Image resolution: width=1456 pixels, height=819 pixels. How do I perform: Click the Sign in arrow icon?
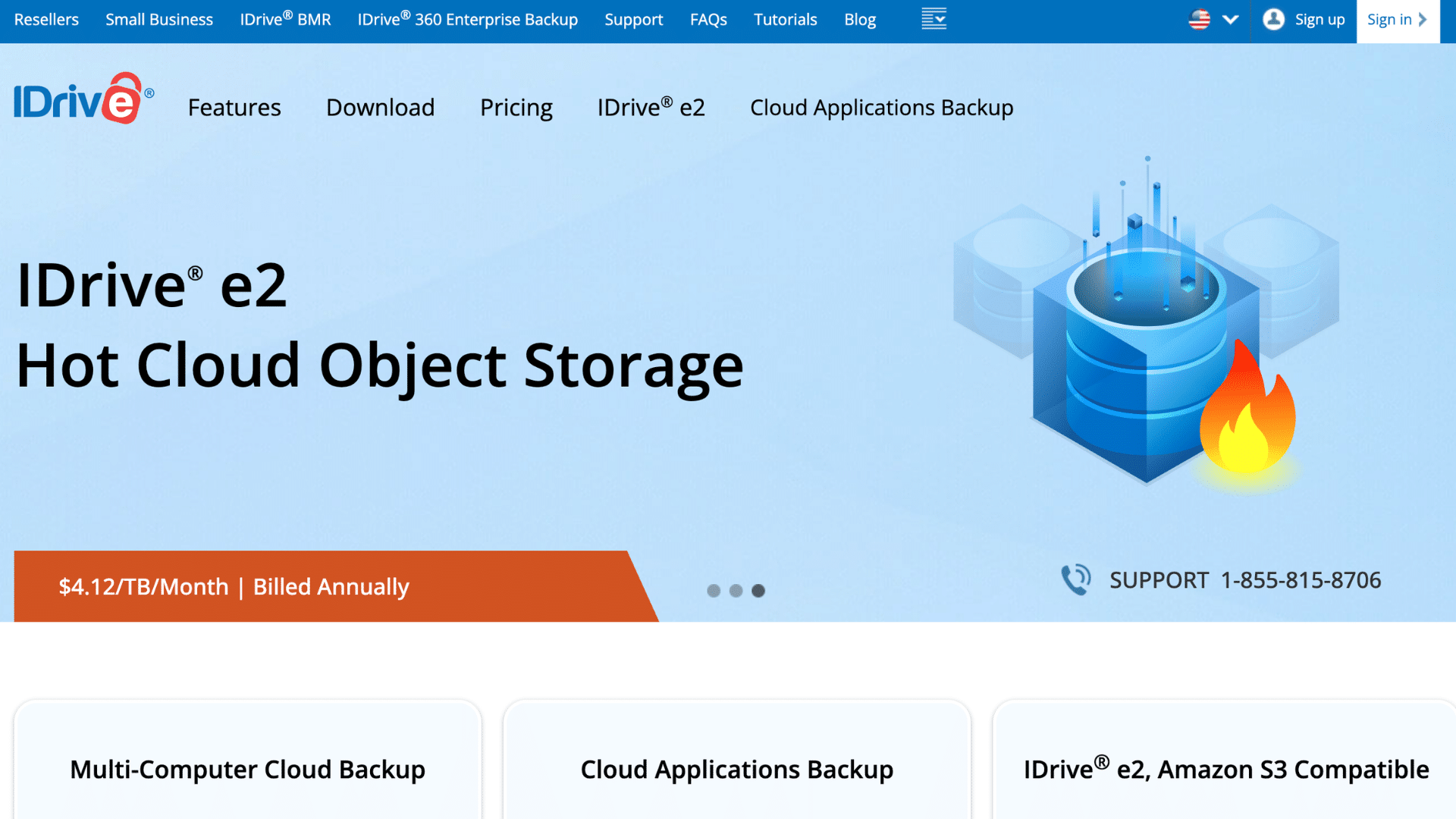point(1423,20)
